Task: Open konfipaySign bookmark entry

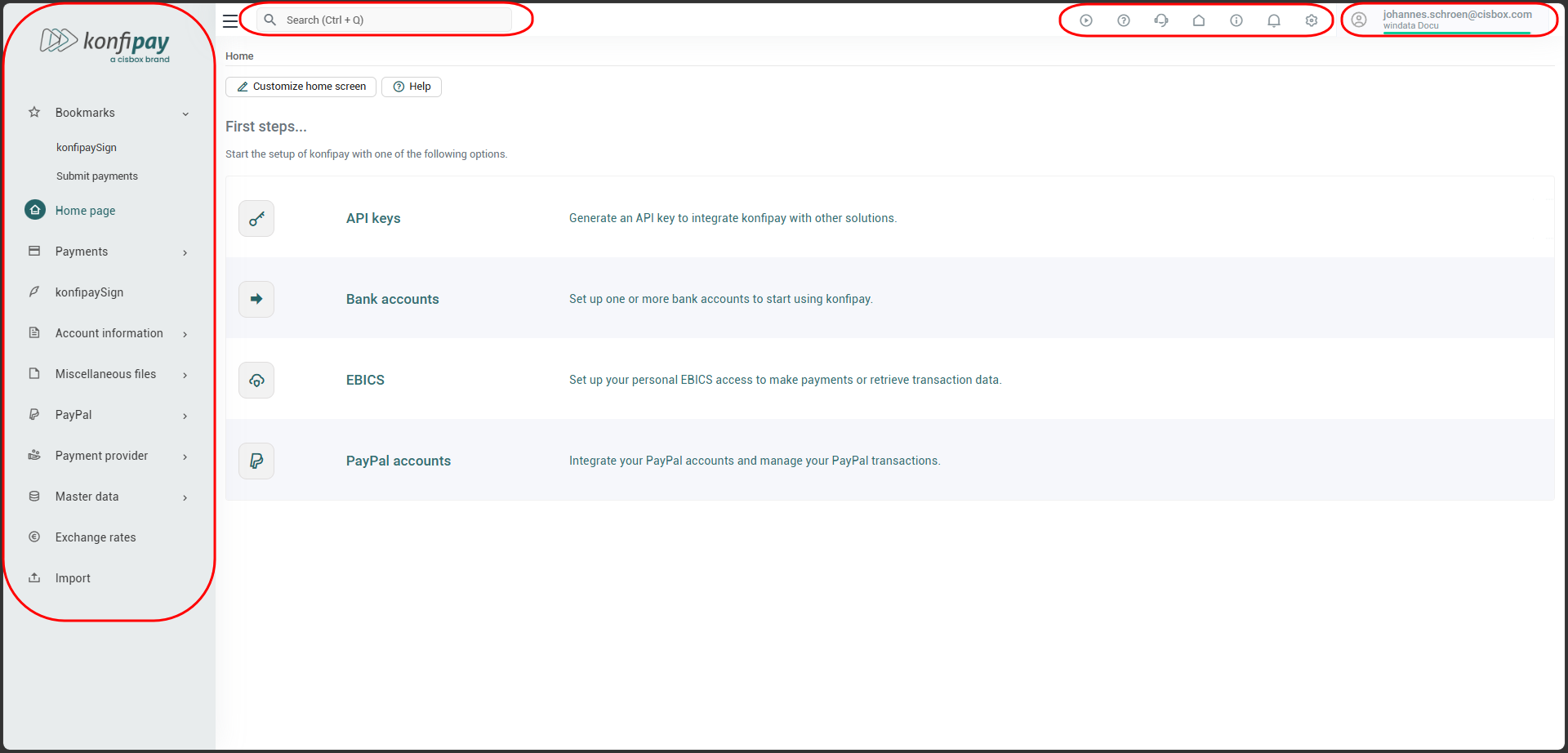Action: pos(87,147)
